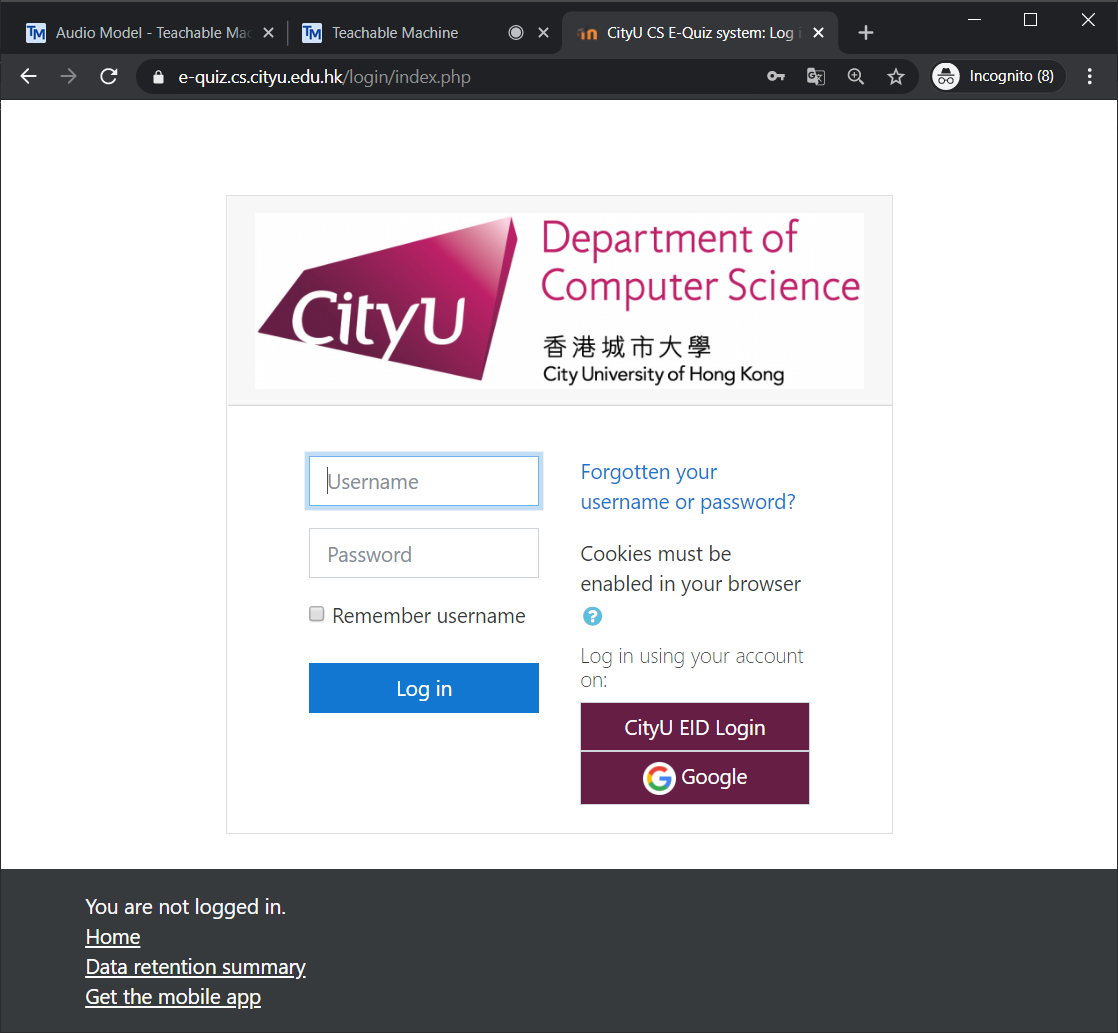Viewport: 1118px width, 1033px height.
Task: Click the address bar URL text
Action: coord(324,77)
